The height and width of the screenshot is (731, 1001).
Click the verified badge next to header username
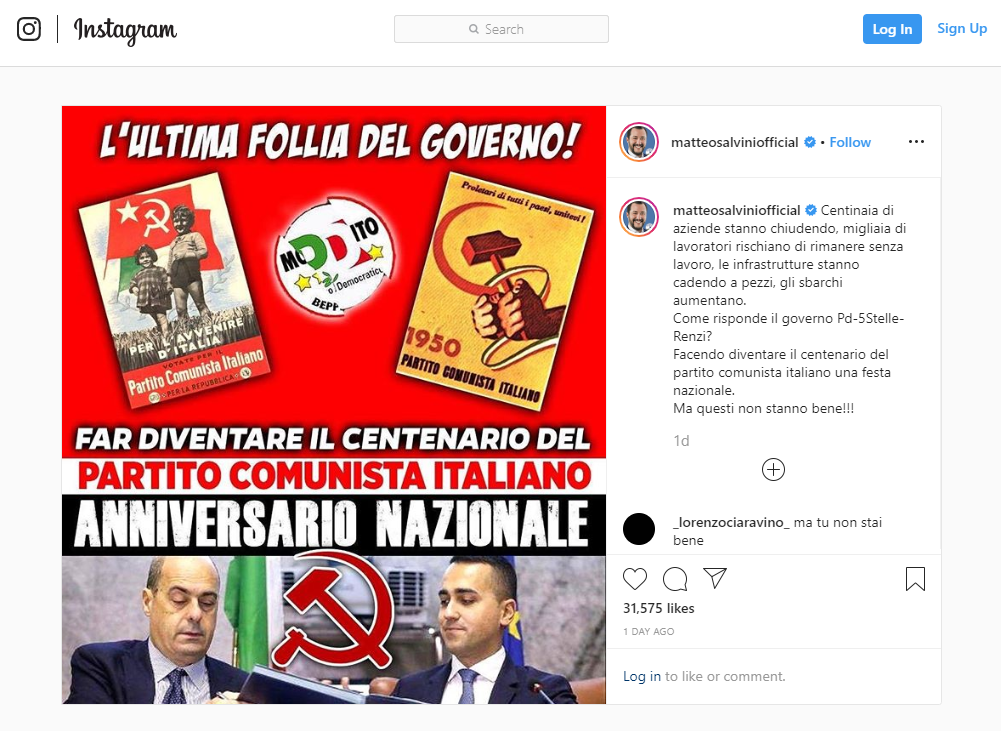click(809, 142)
